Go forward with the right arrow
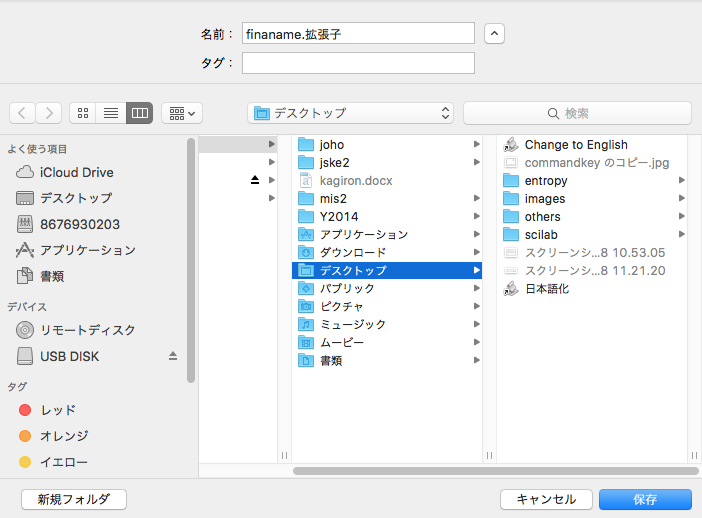This screenshot has width=702, height=518. click(x=48, y=113)
